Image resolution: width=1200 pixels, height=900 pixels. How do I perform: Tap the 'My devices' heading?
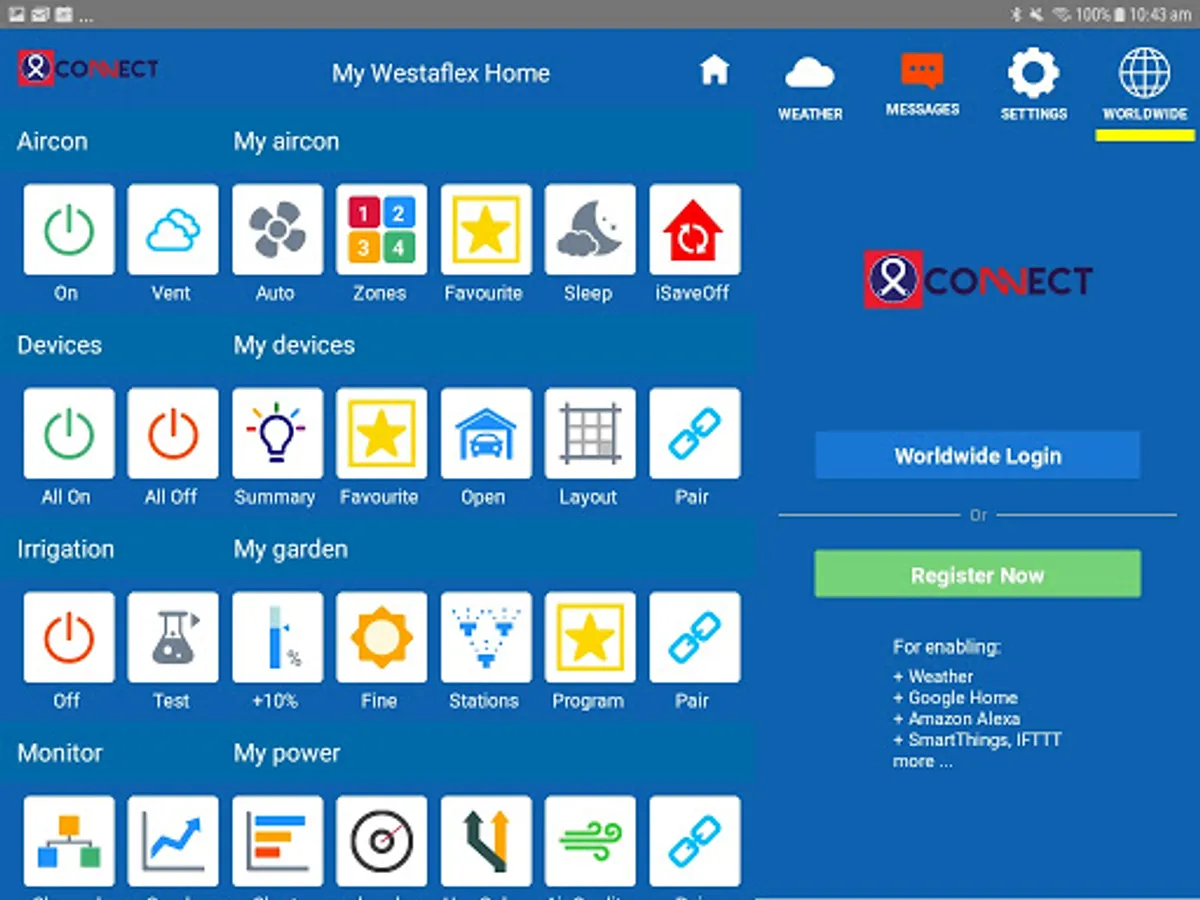coord(294,345)
